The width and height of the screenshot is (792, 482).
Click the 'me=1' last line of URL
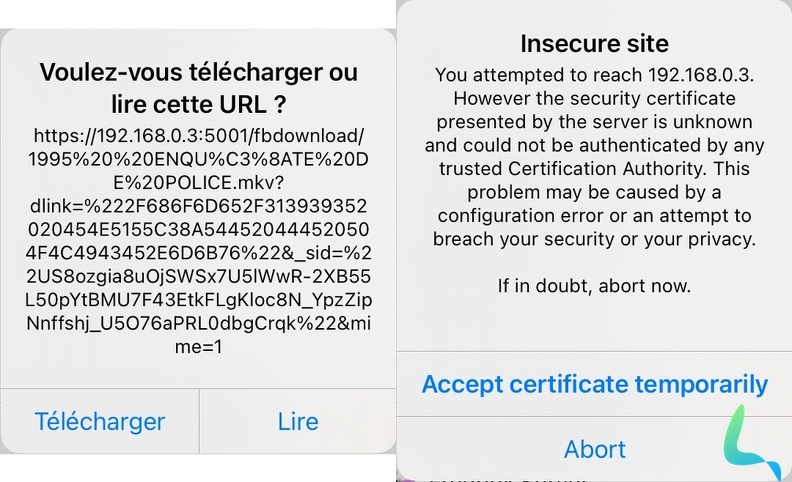[199, 347]
